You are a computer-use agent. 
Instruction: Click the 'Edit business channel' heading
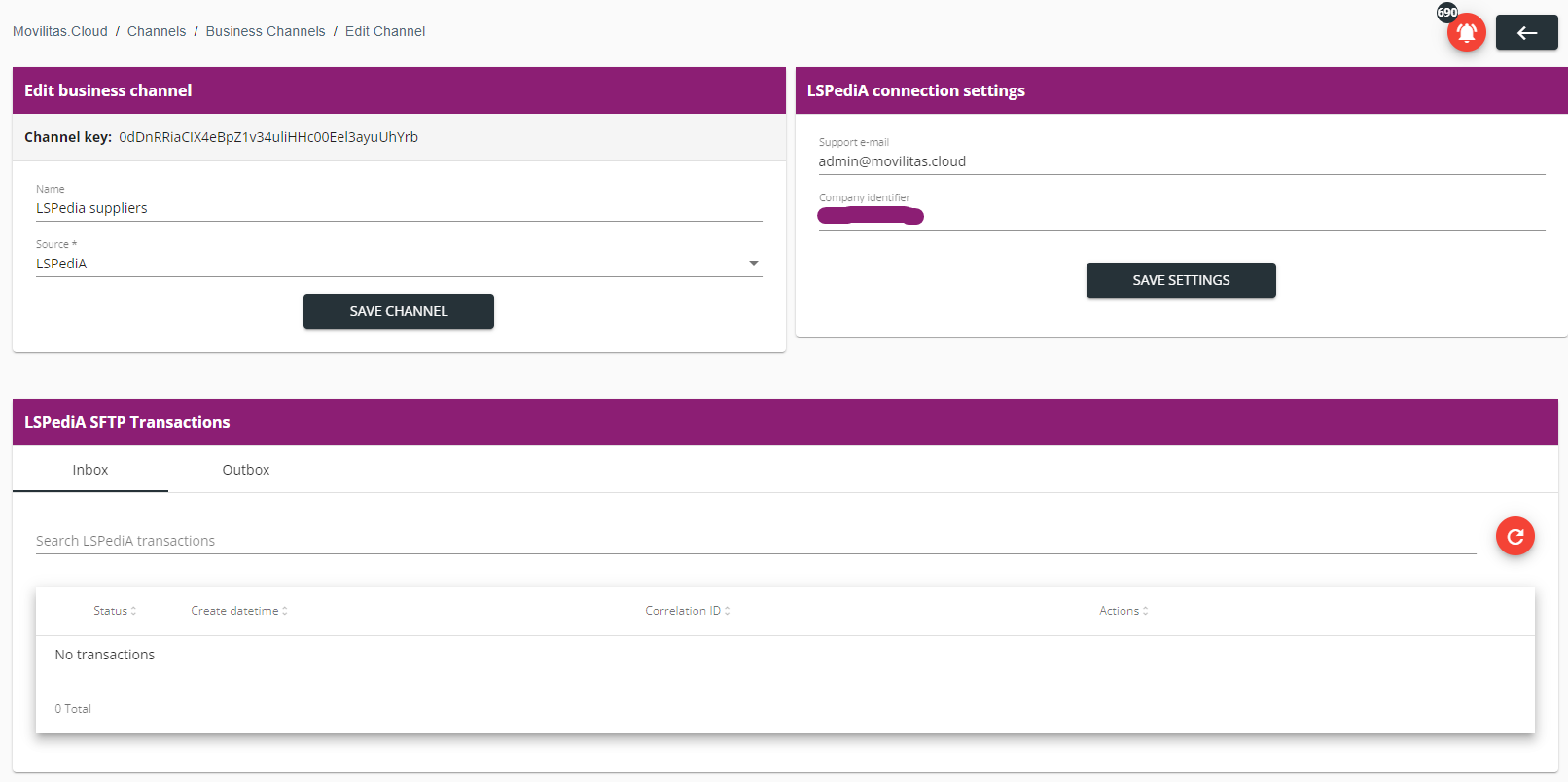coord(108,90)
